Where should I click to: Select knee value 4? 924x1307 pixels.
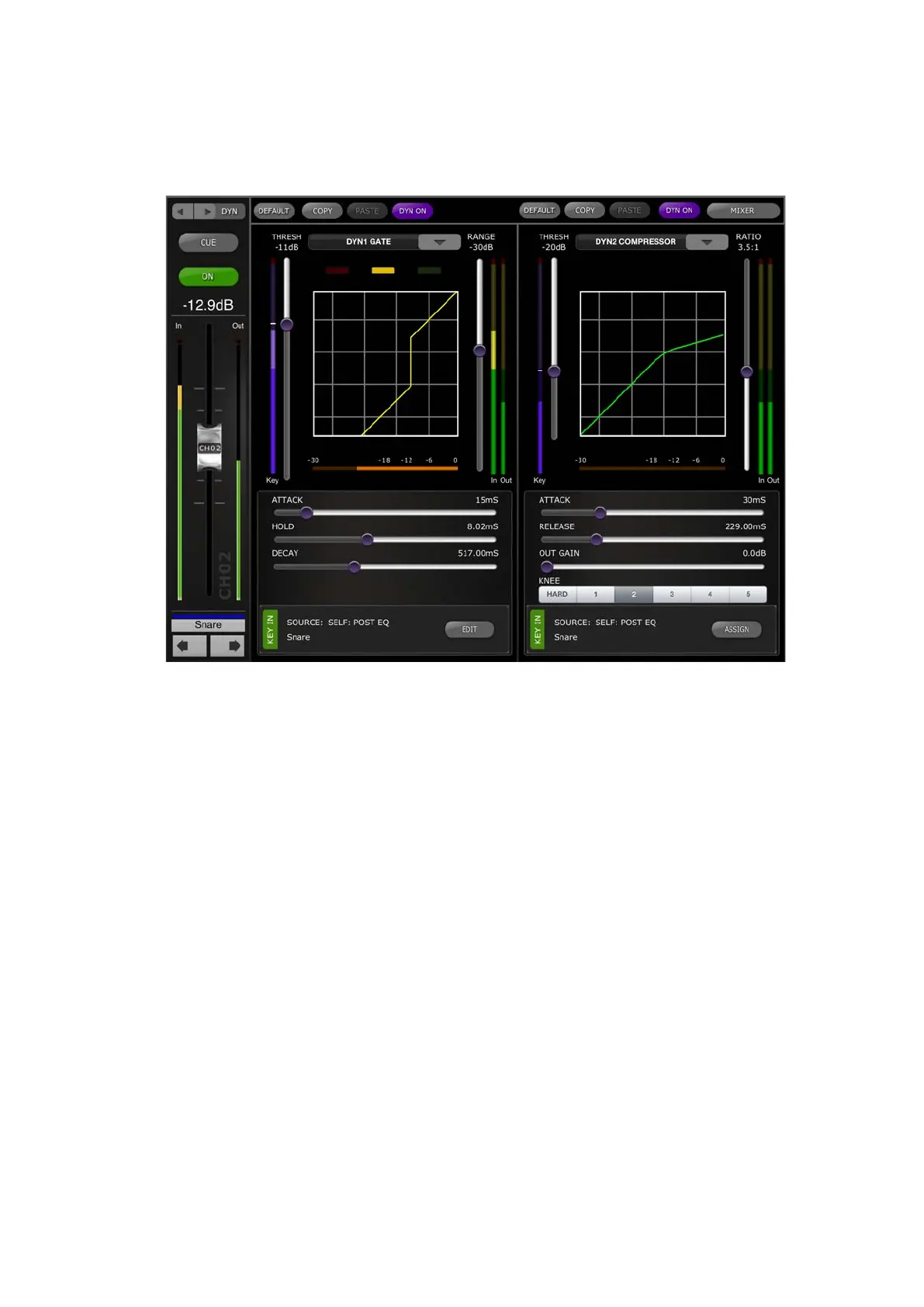[710, 595]
